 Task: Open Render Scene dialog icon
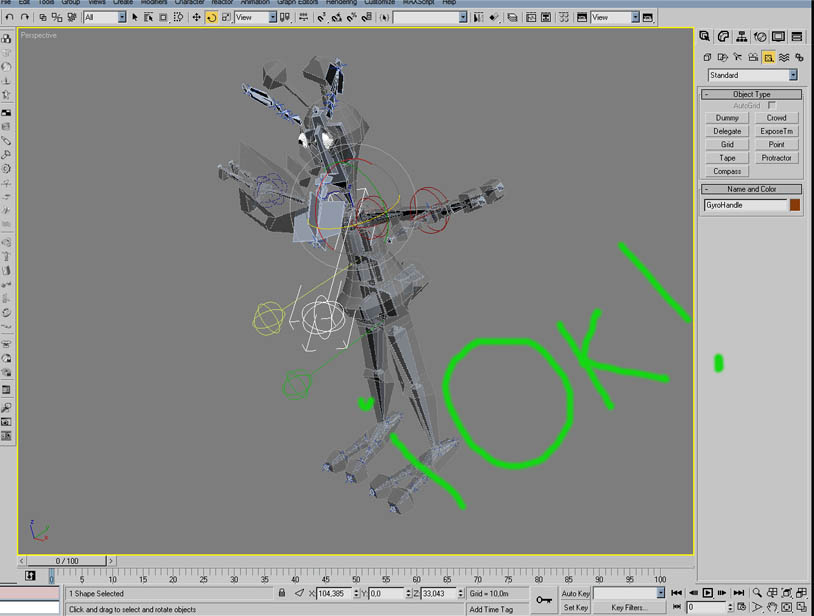(582, 17)
